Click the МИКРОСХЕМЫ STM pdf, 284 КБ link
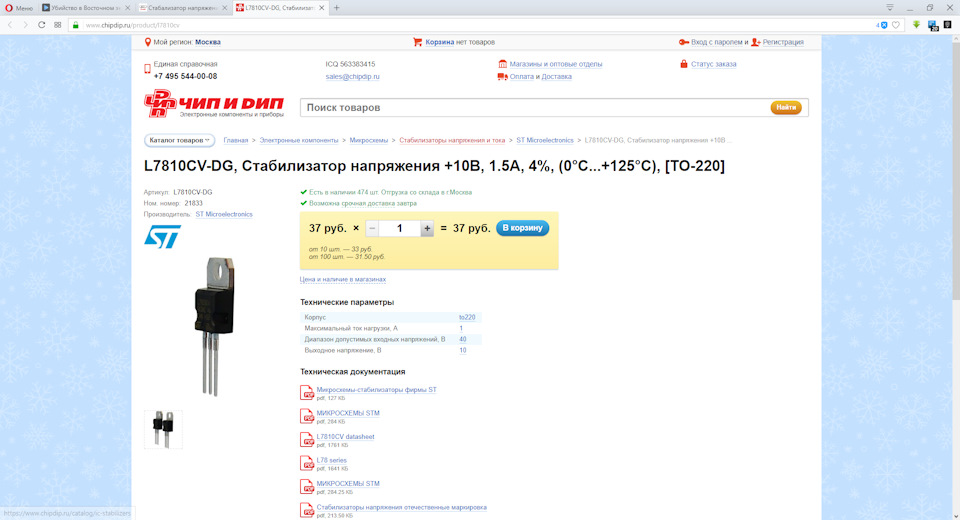Viewport: 960px width, 520px height. click(348, 413)
